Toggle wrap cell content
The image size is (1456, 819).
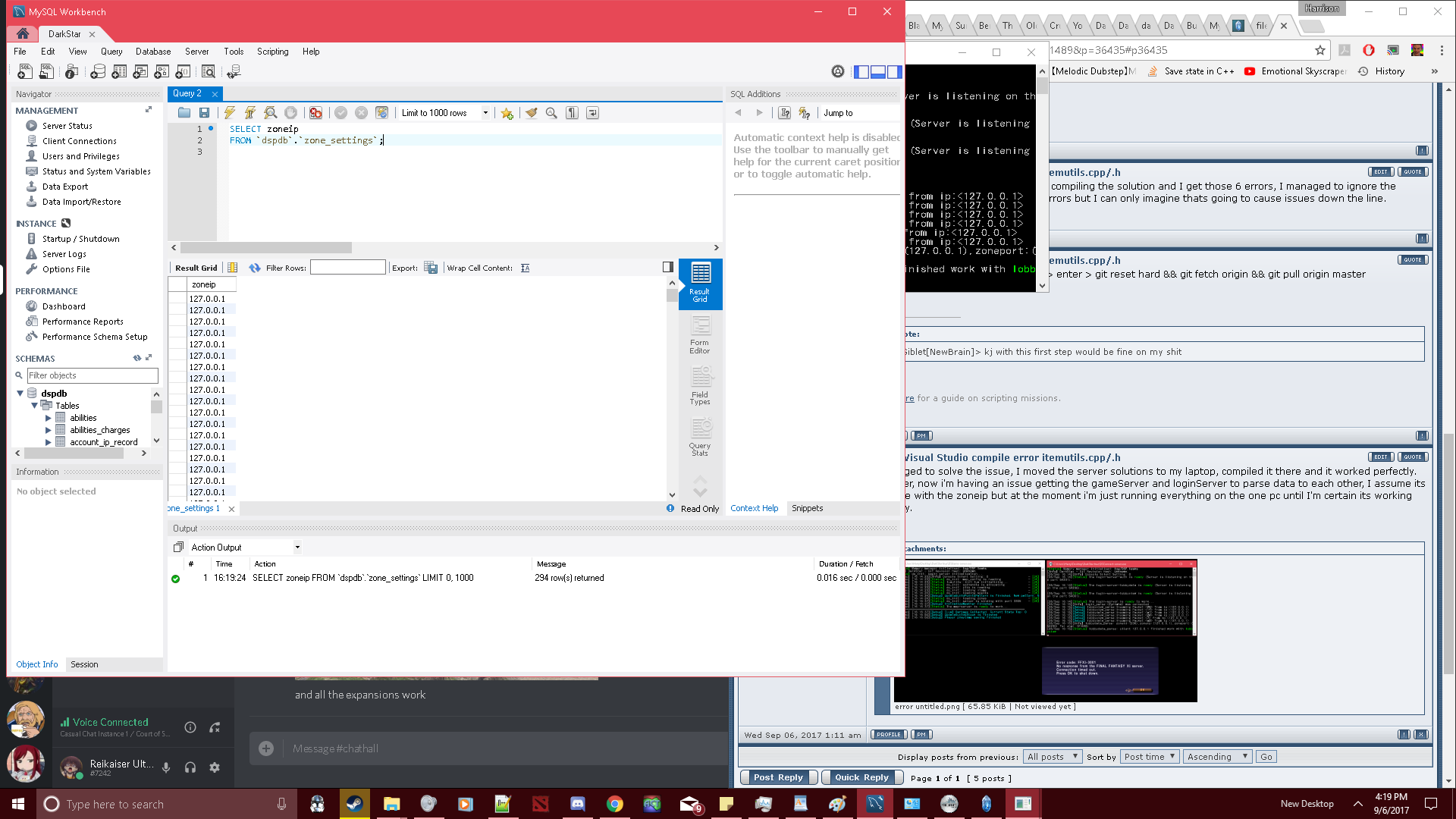click(x=525, y=268)
